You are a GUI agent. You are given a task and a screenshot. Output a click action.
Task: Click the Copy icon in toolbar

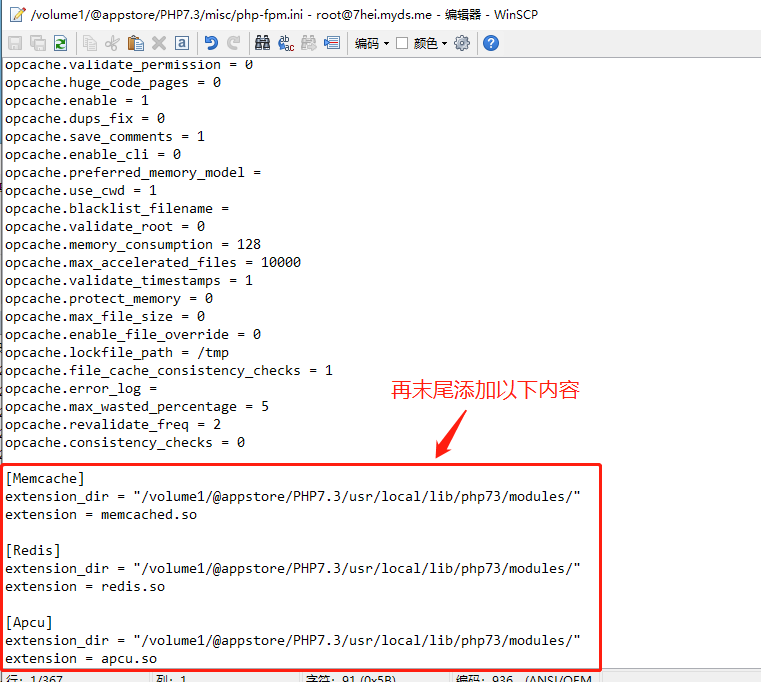tap(90, 43)
